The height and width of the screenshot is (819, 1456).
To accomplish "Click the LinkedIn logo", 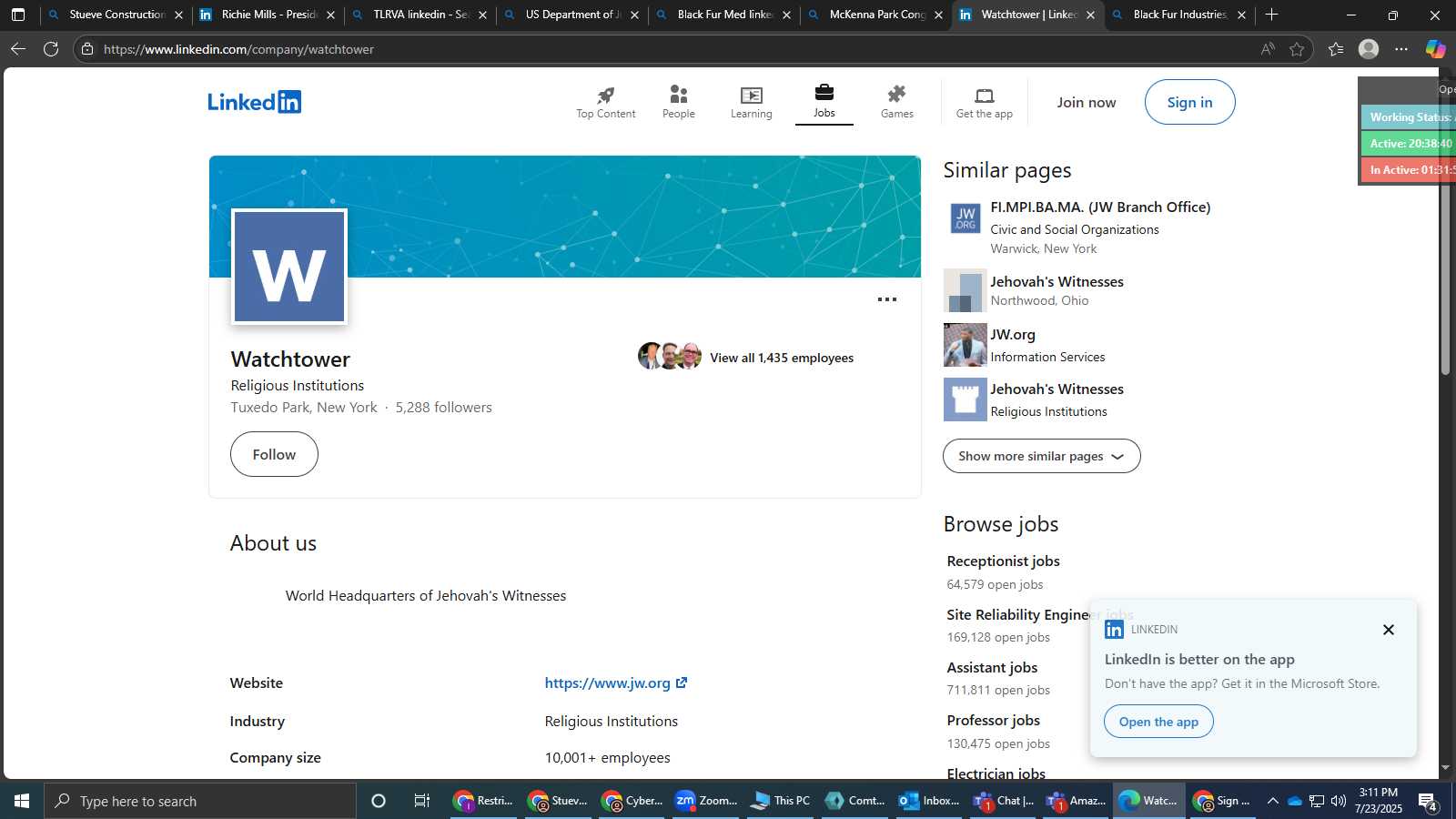I will click(x=254, y=102).
